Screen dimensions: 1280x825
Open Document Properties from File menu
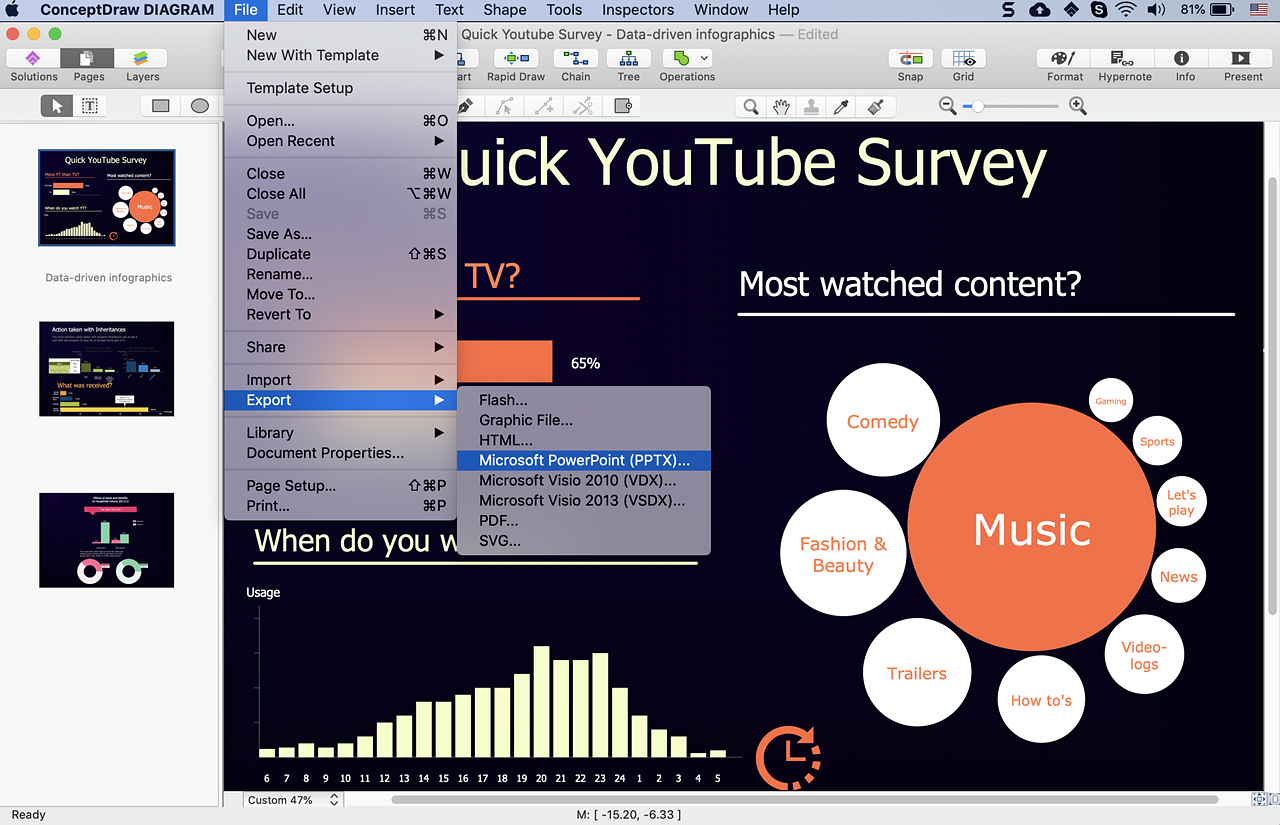pyautogui.click(x=340, y=453)
